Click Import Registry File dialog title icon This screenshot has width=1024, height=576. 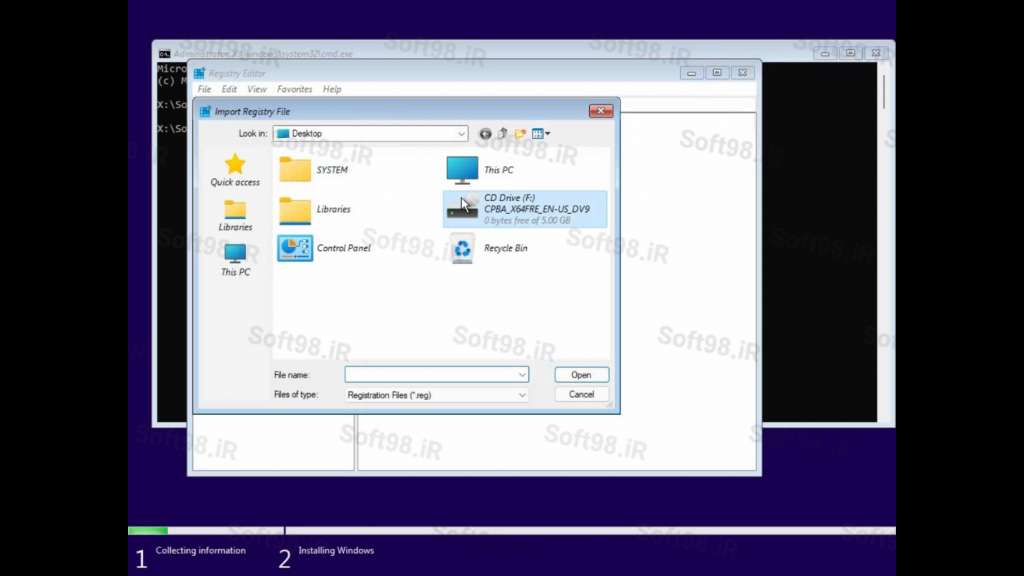tap(205, 112)
